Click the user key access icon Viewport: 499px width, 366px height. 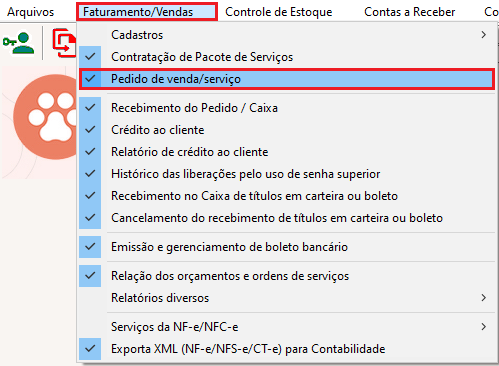19,43
